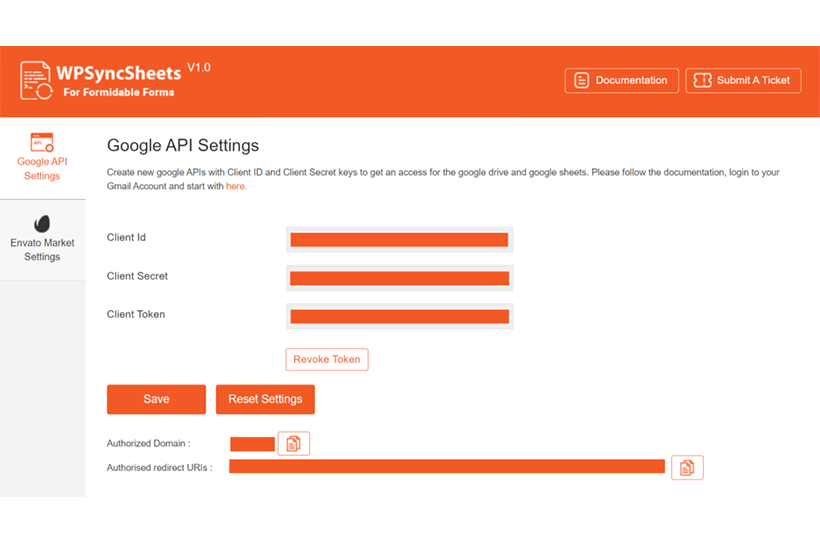Copy the Authorized Domain value
Image resolution: width=820 pixels, height=560 pixels.
click(294, 443)
